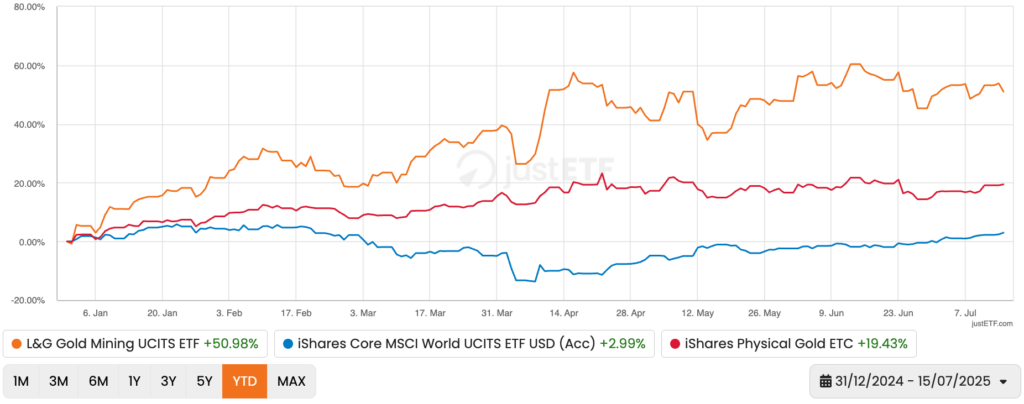This screenshot has height=404, width=1024.
Task: Click the calendar icon in date range
Action: 825,381
